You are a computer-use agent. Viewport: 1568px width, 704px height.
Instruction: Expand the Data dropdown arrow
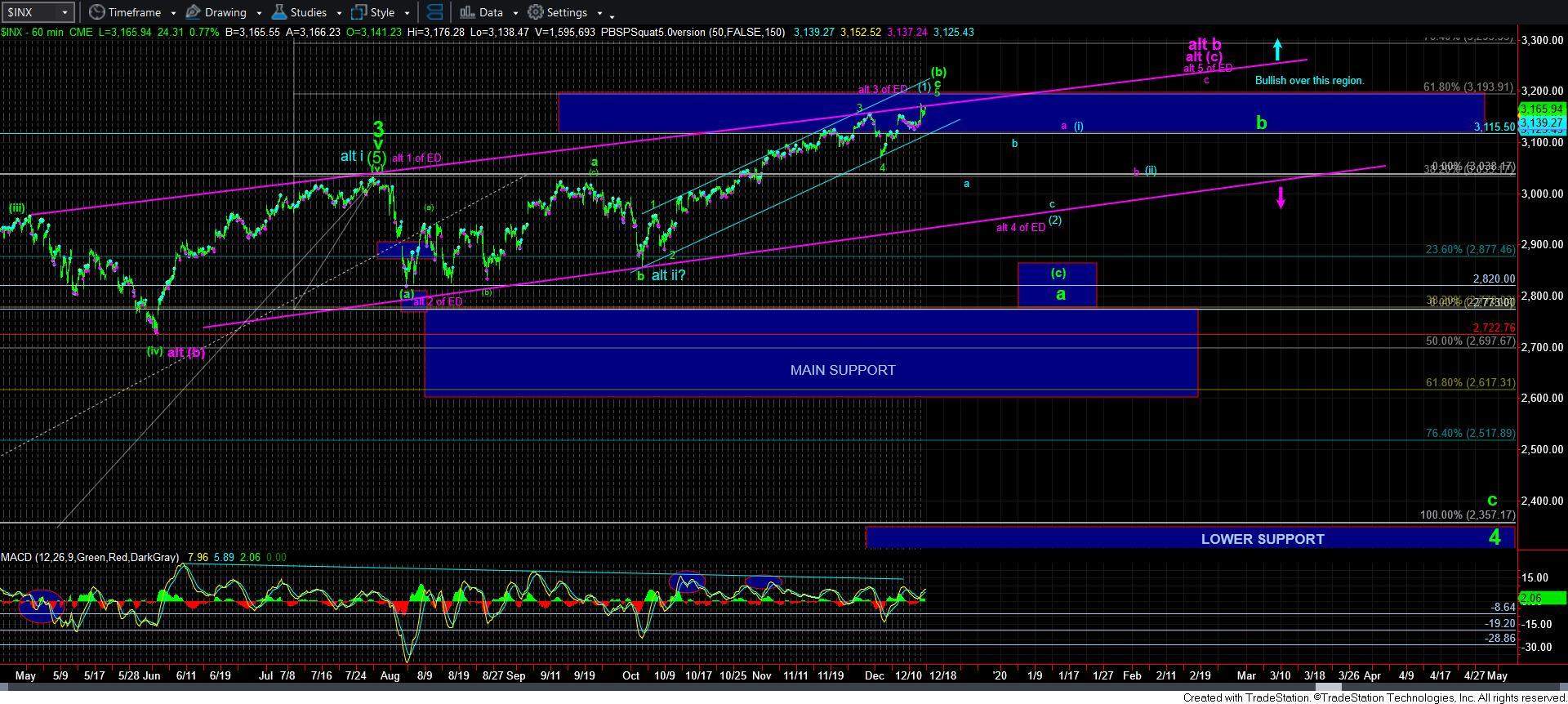pyautogui.click(x=515, y=13)
